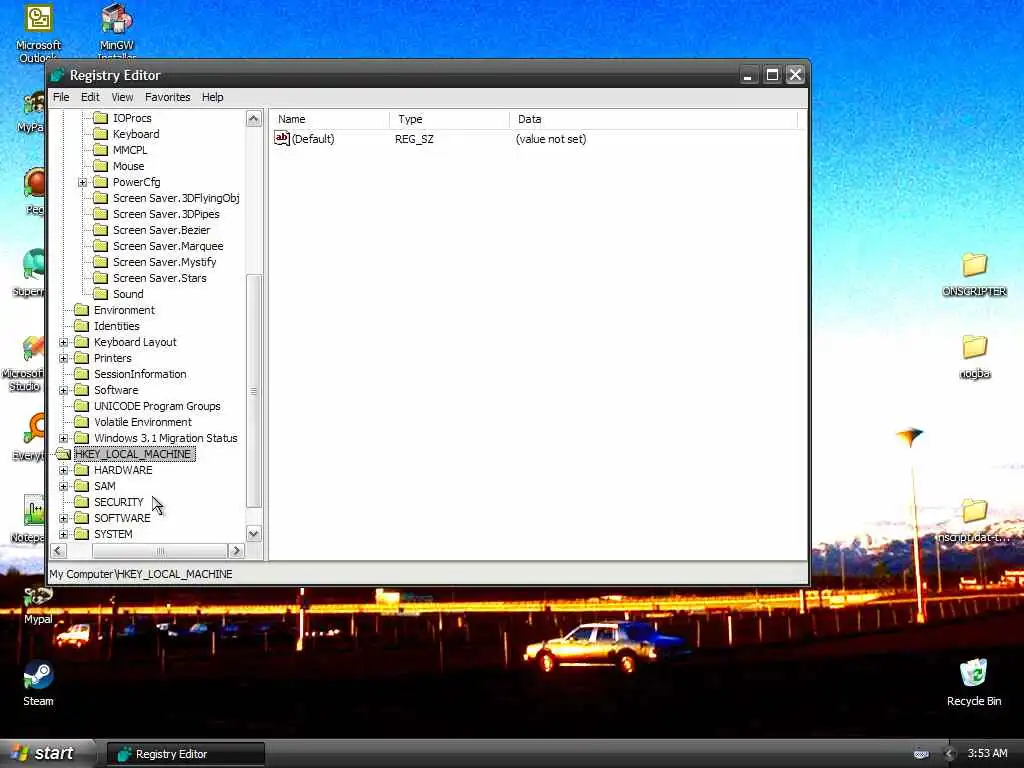
Task: Click the Start button
Action: [x=47, y=753]
